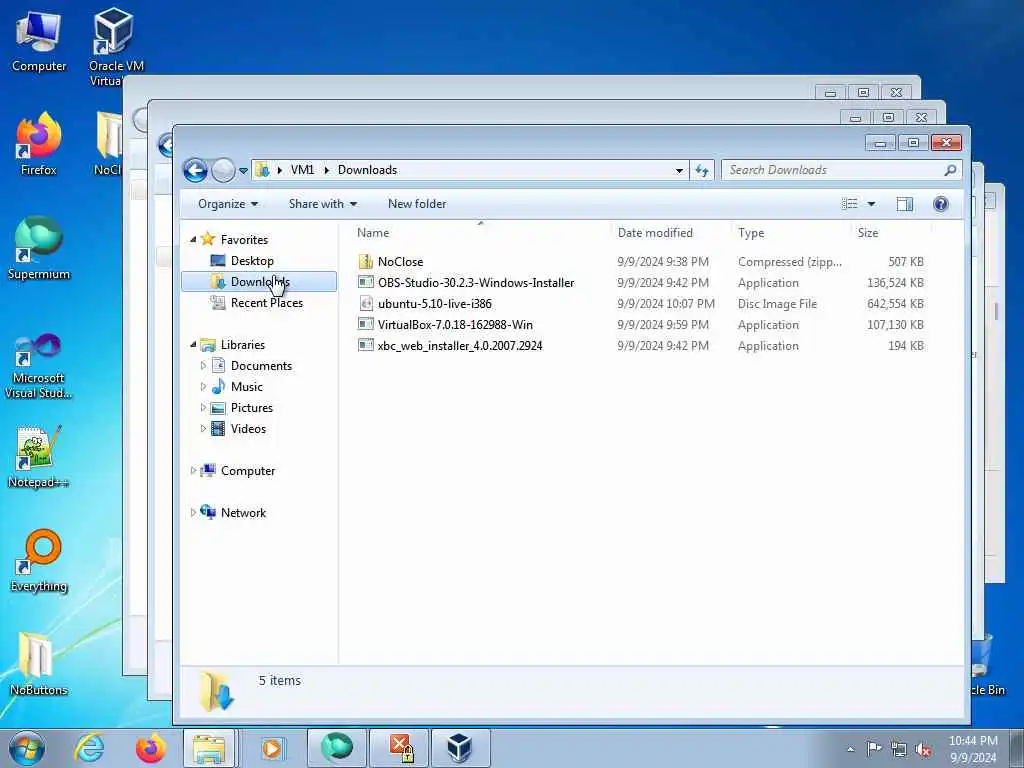
Task: Open Notepad++ desktop shortcut
Action: [39, 457]
